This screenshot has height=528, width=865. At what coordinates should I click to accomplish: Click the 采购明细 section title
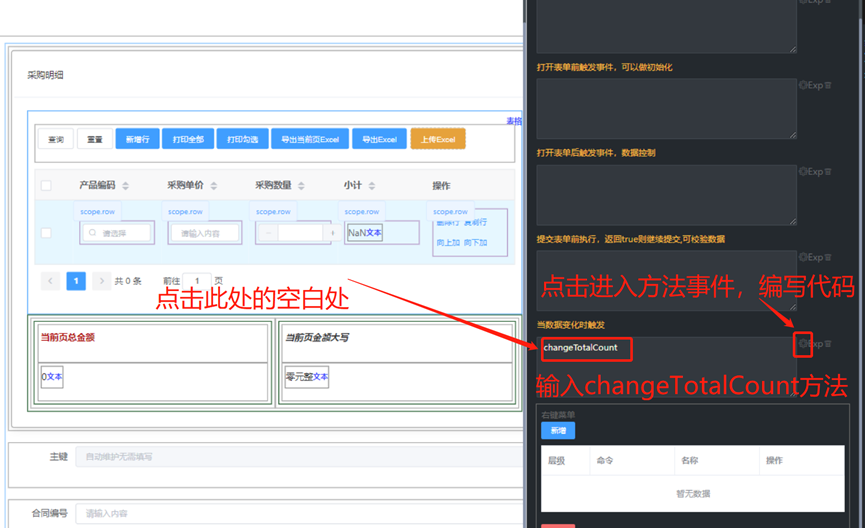tap(45, 75)
